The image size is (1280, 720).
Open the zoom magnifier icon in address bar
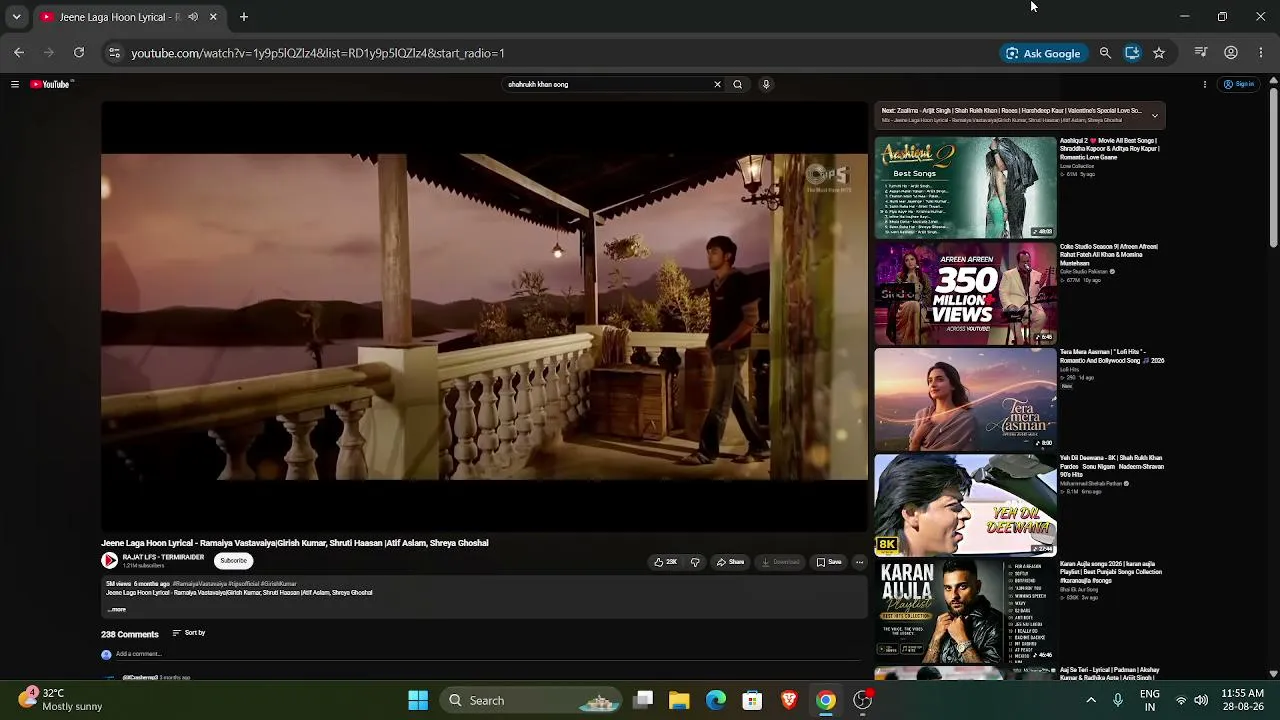pos(1105,53)
